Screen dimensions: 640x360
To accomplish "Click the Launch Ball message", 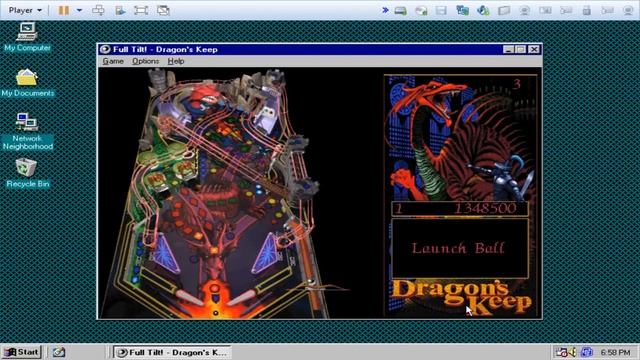I will click(x=458, y=248).
